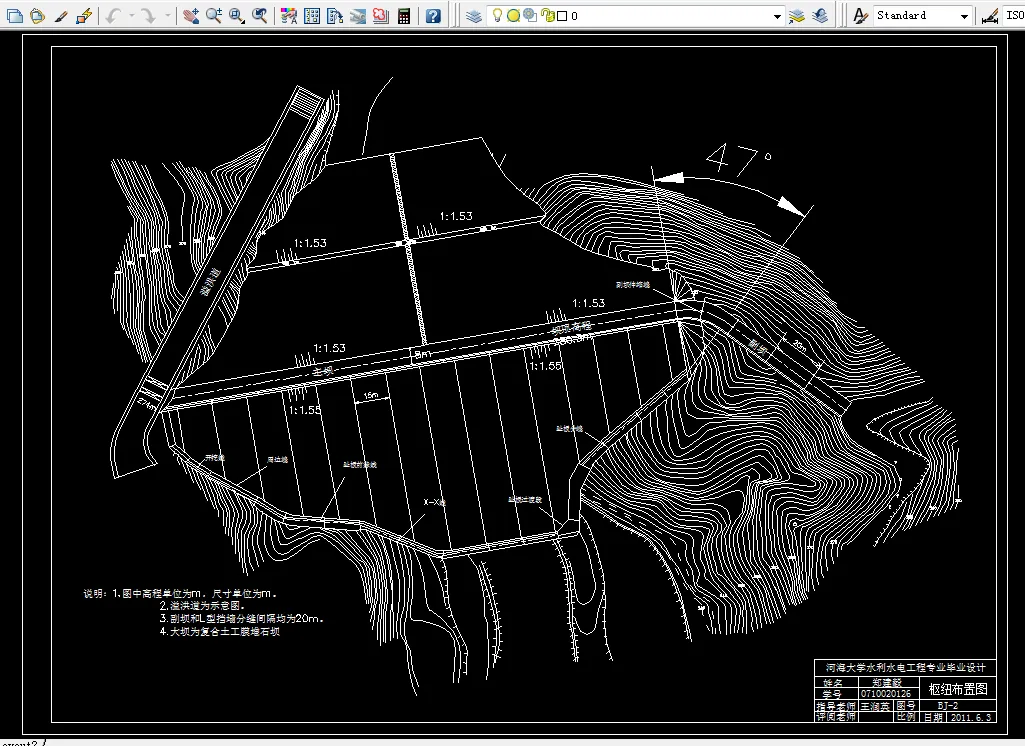
Task: Expand the layer list dropdown
Action: coord(777,16)
